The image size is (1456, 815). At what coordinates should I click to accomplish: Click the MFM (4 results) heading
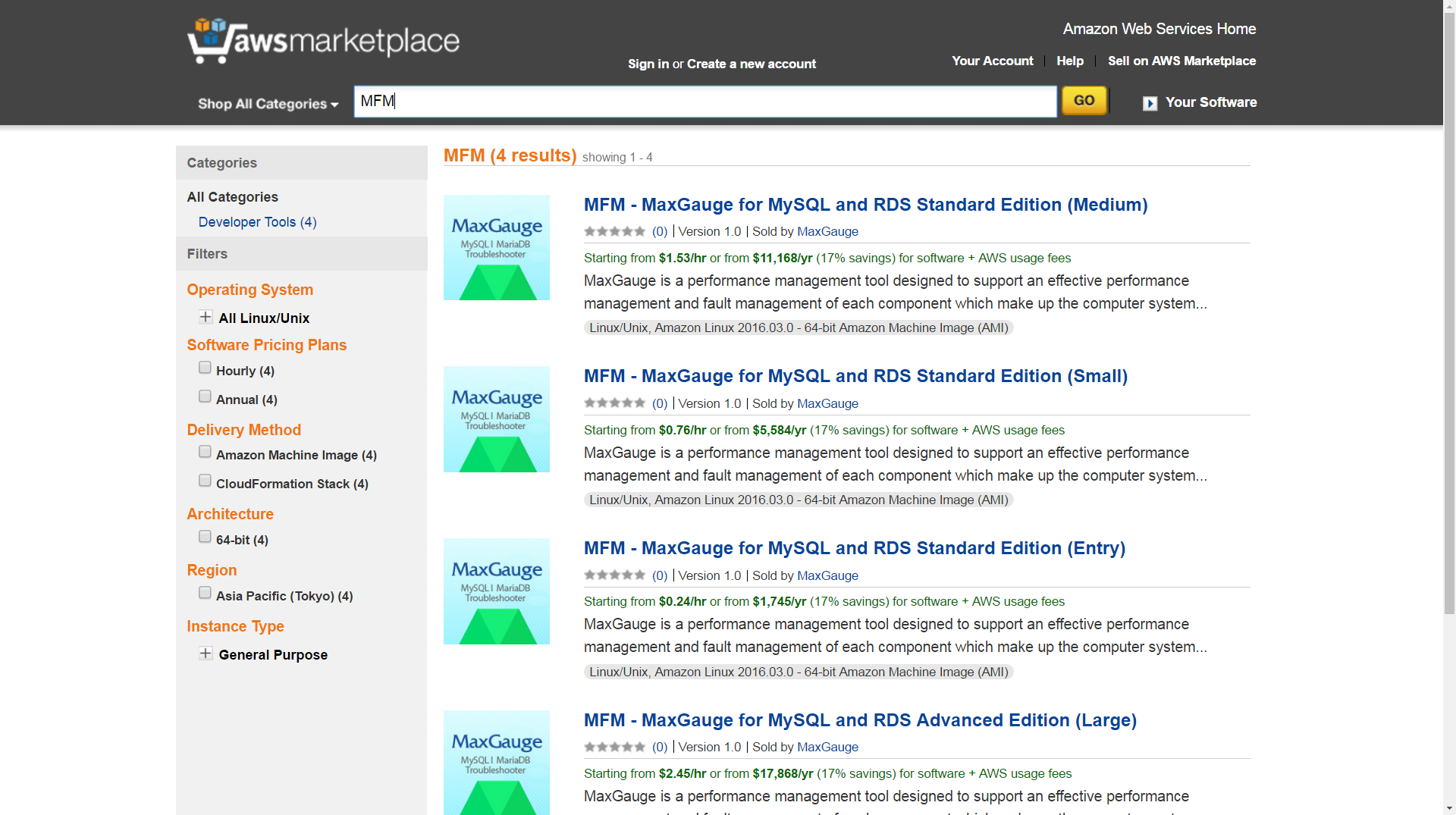click(x=510, y=155)
